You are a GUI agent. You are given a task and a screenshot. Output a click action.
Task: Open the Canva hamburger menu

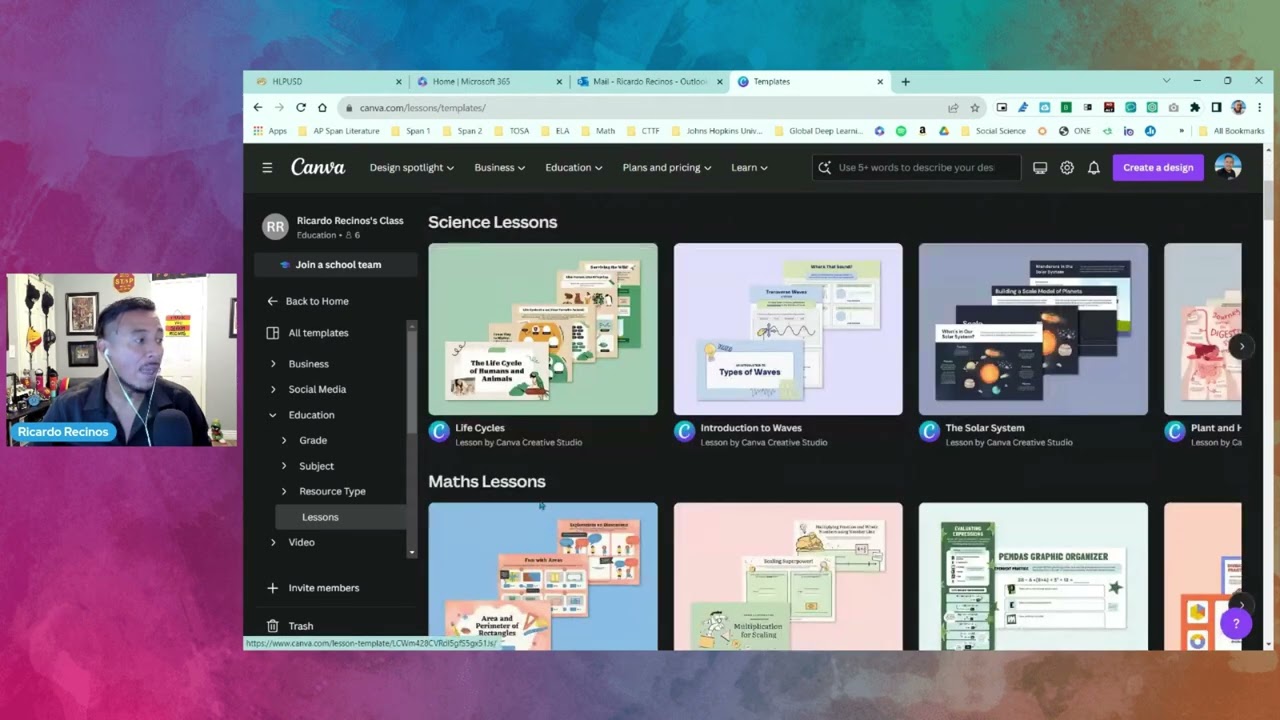point(267,168)
